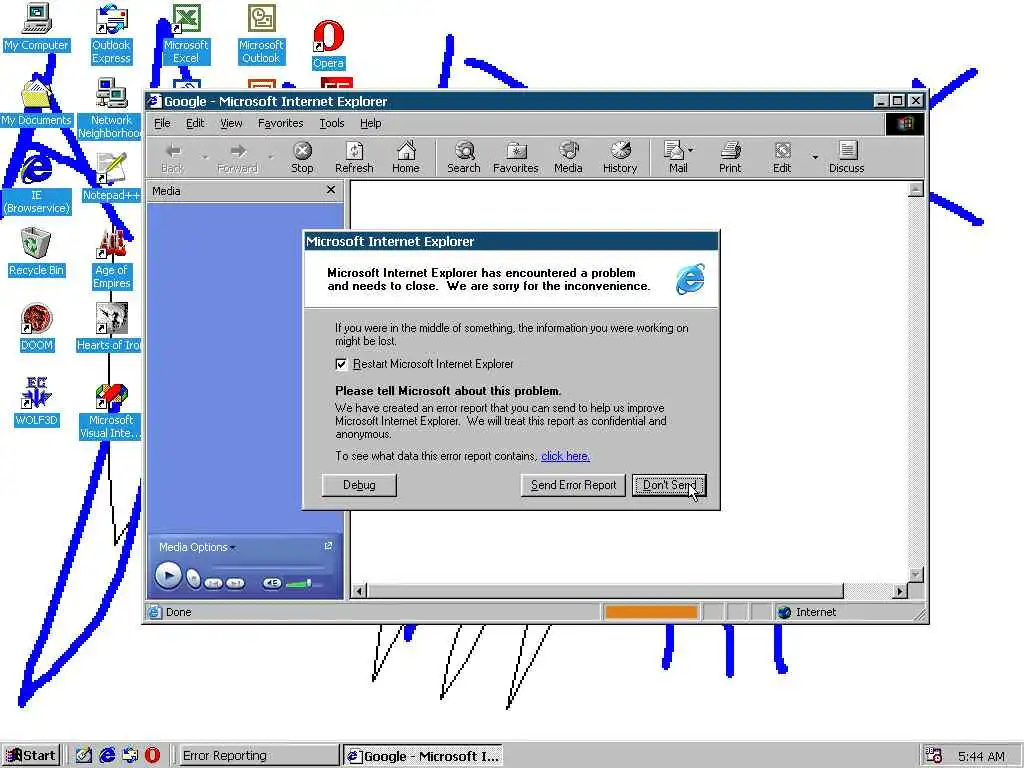
Task: Skip to next media track
Action: point(236,583)
